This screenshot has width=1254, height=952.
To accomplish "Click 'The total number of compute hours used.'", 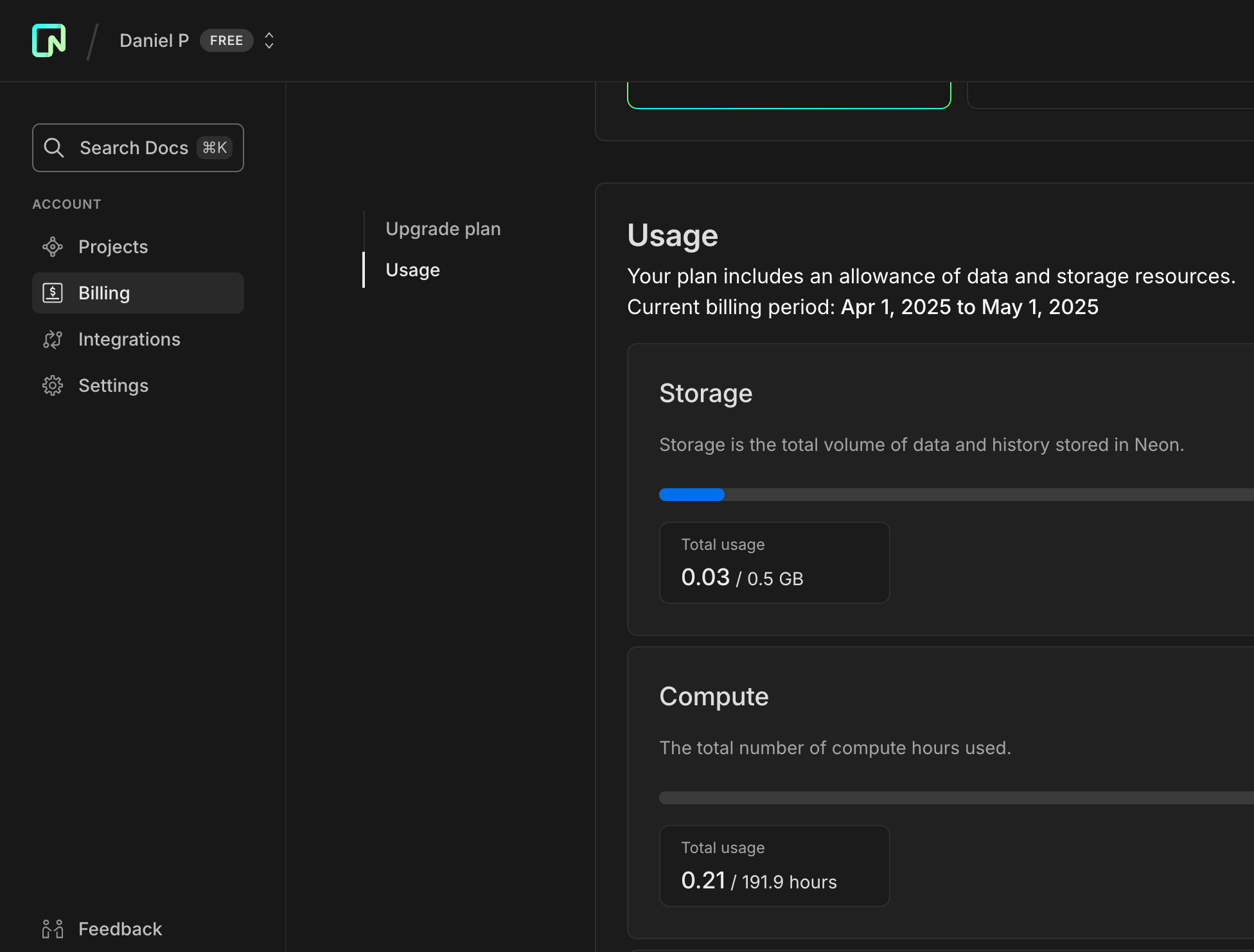I will tap(835, 748).
